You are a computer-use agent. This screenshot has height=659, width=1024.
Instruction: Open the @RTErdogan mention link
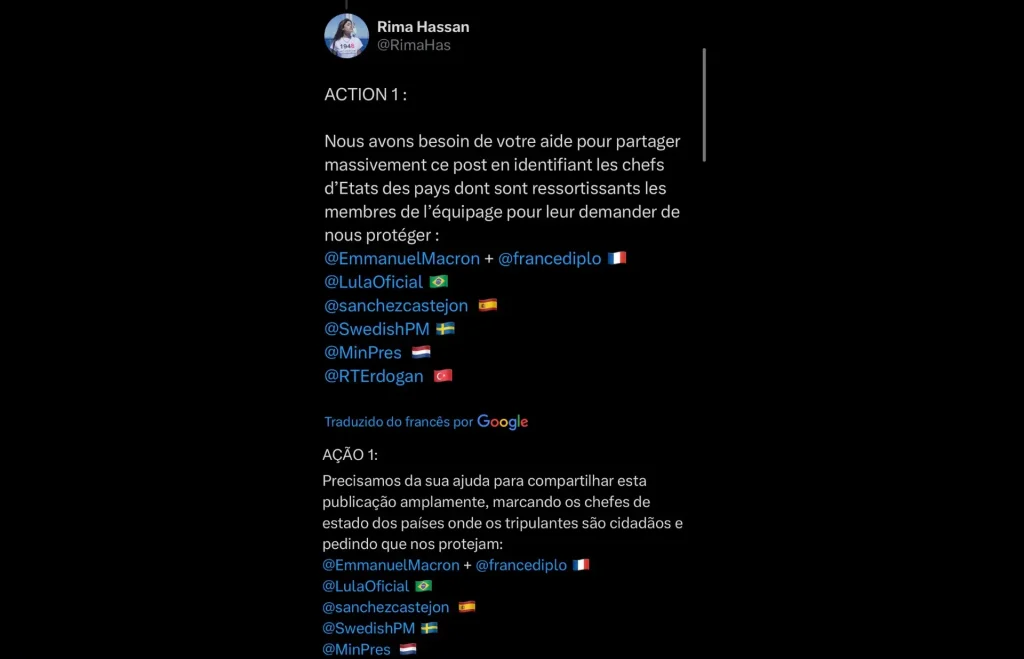tap(374, 376)
